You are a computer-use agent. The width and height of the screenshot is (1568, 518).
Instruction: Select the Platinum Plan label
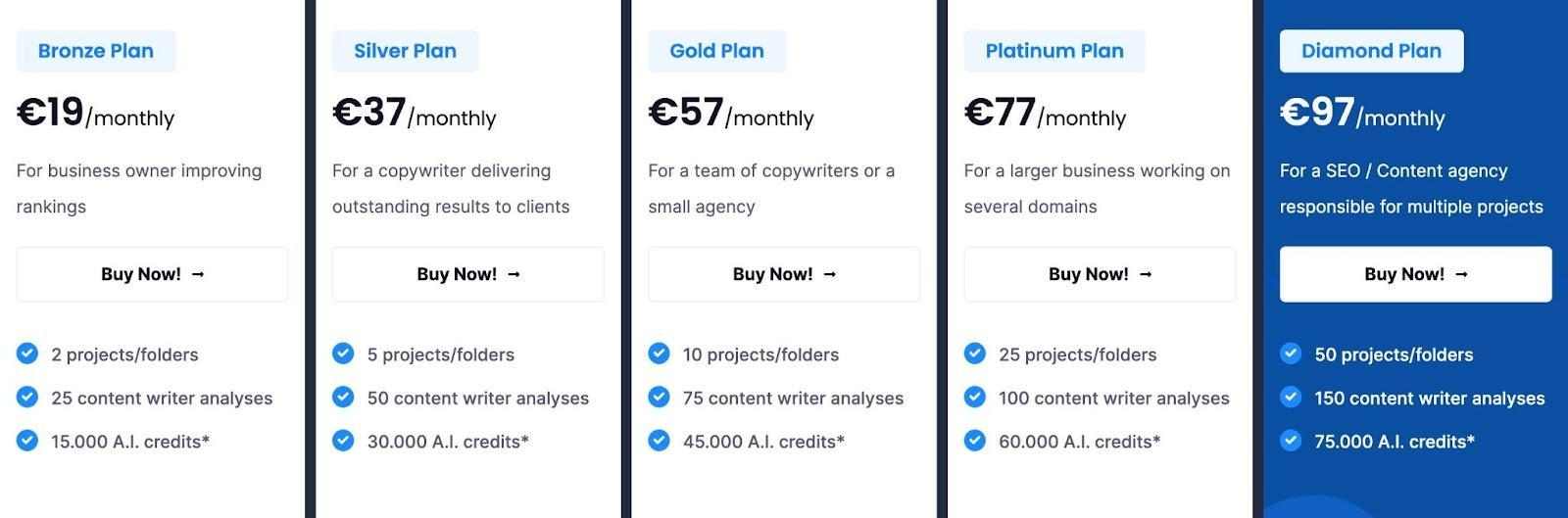[1054, 51]
